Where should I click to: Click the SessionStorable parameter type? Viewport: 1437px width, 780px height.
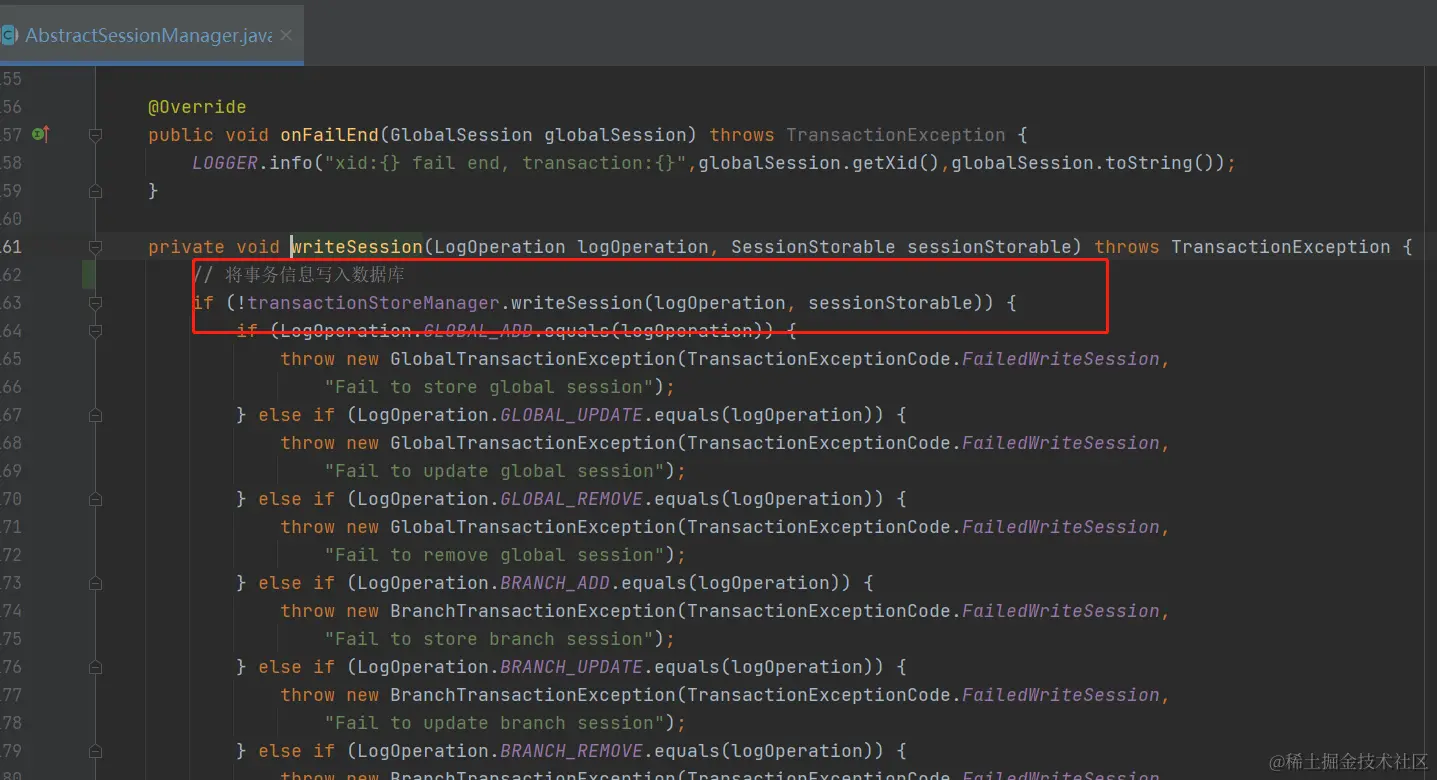[x=813, y=247]
